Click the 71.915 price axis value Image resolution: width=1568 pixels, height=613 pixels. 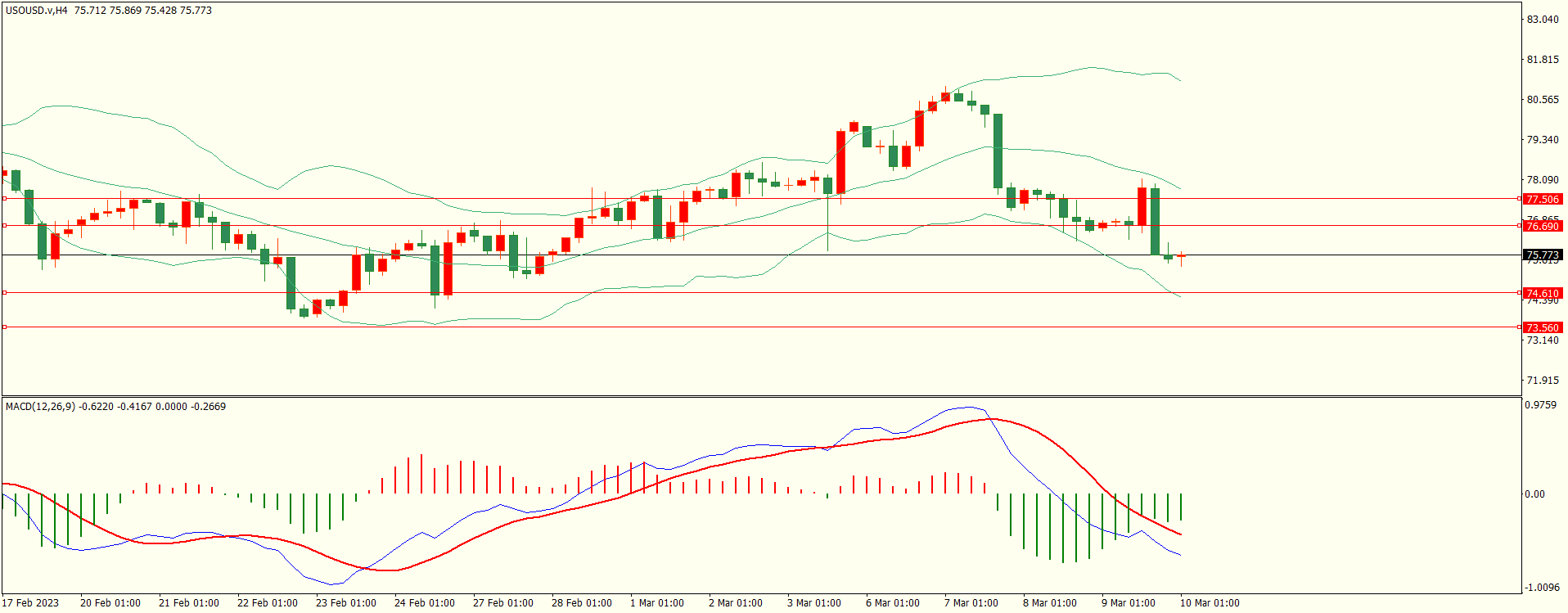[x=1543, y=381]
